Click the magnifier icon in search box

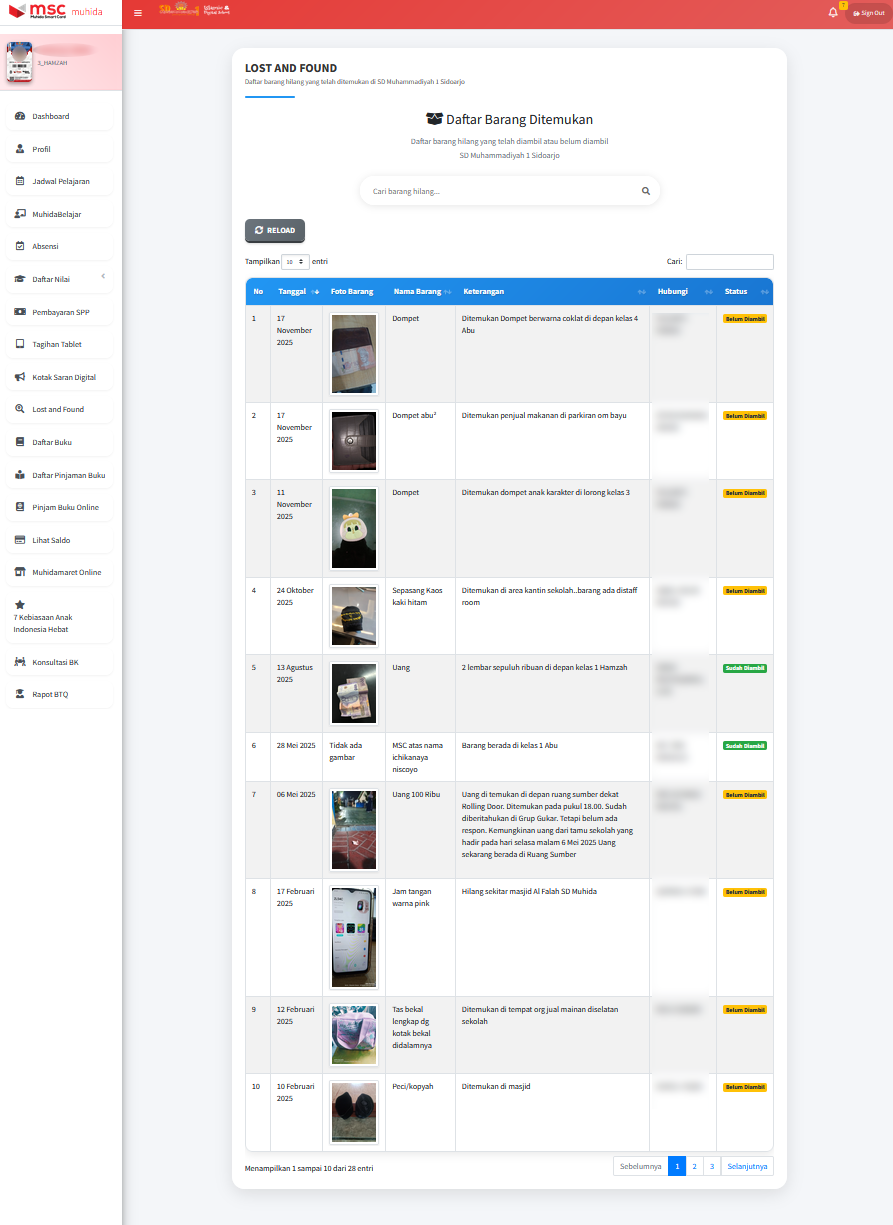(645, 191)
